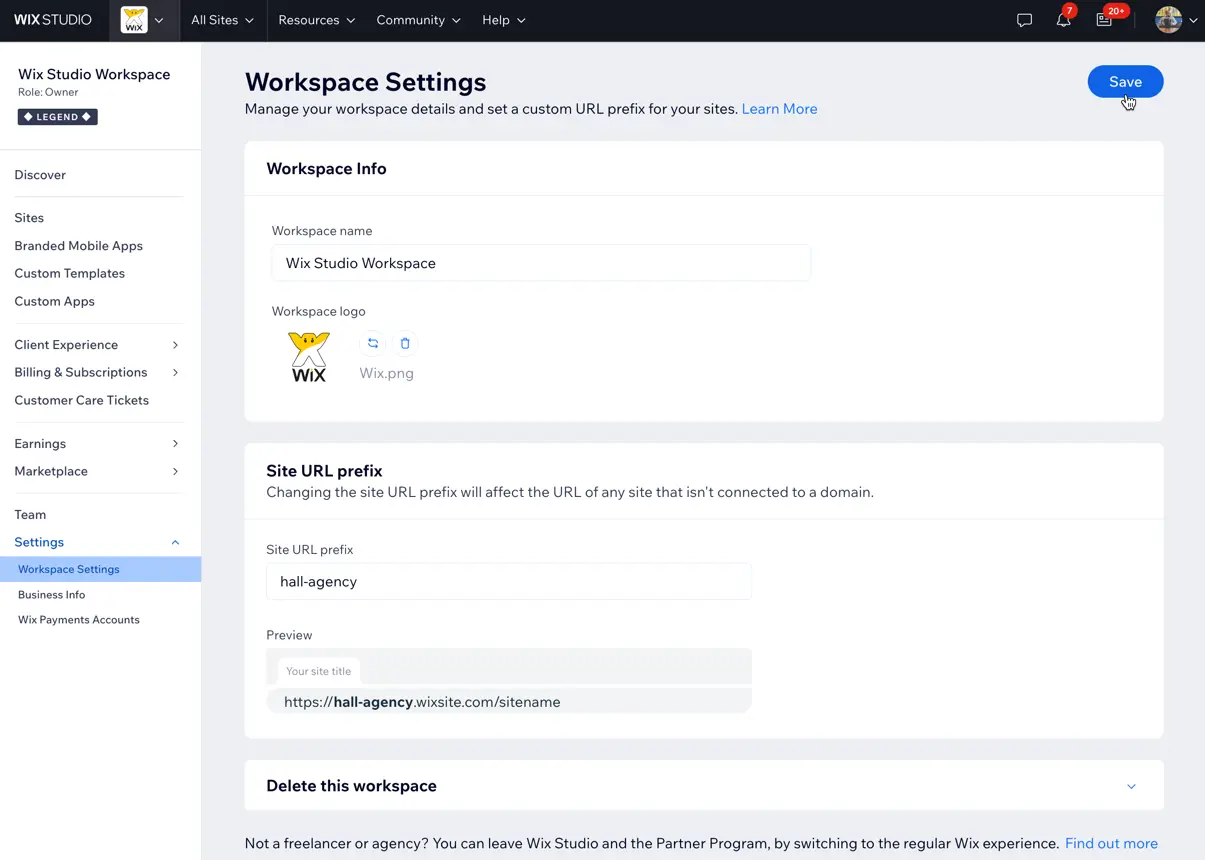Open the Team page
This screenshot has height=860, width=1205.
30,515
